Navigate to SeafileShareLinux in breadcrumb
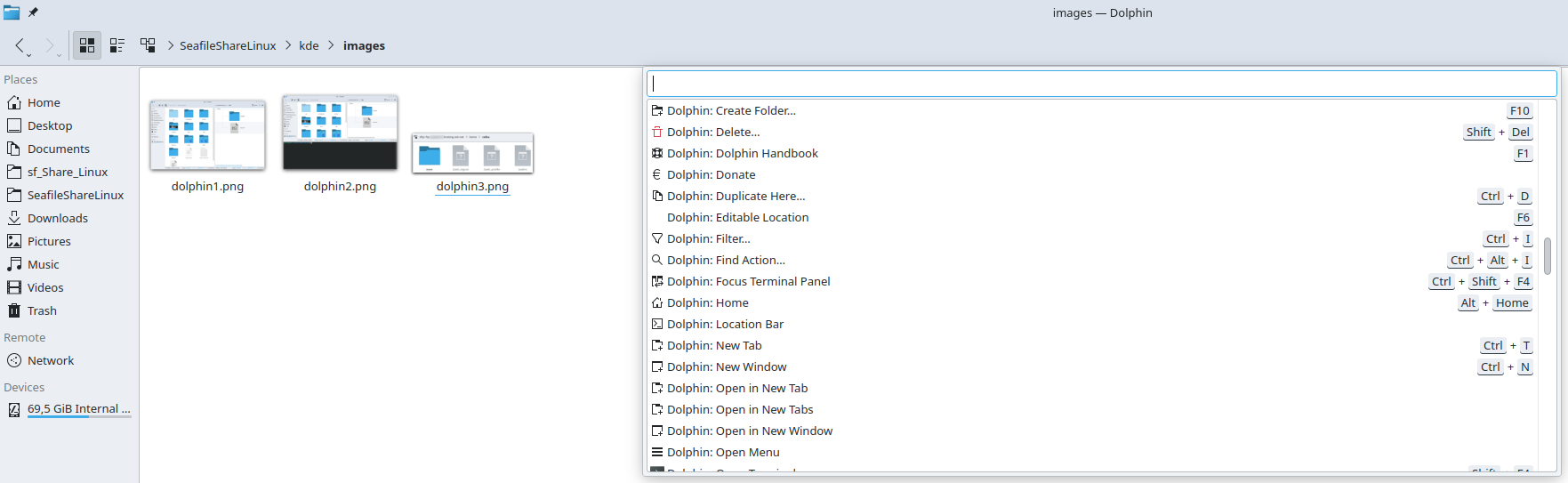1568x483 pixels. [228, 45]
